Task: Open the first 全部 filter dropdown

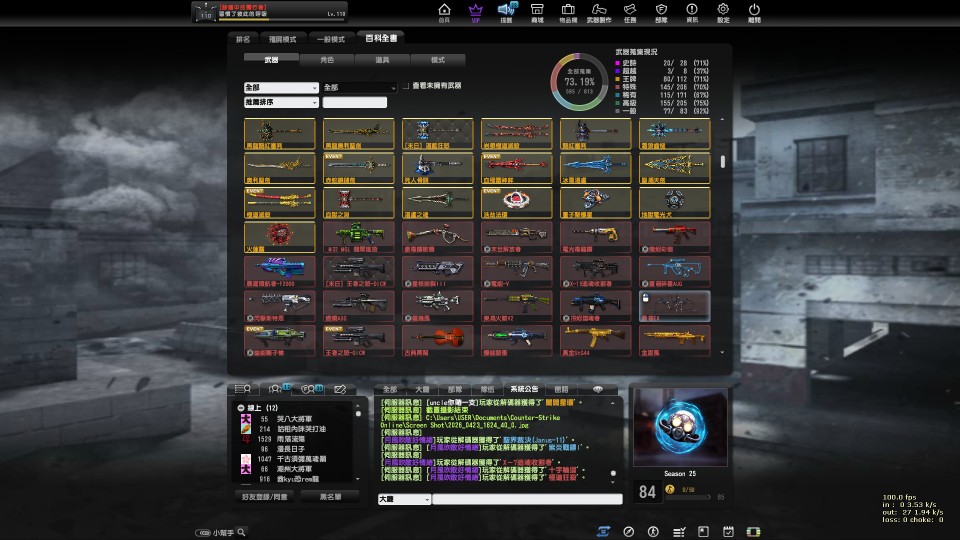Action: [x=280, y=88]
